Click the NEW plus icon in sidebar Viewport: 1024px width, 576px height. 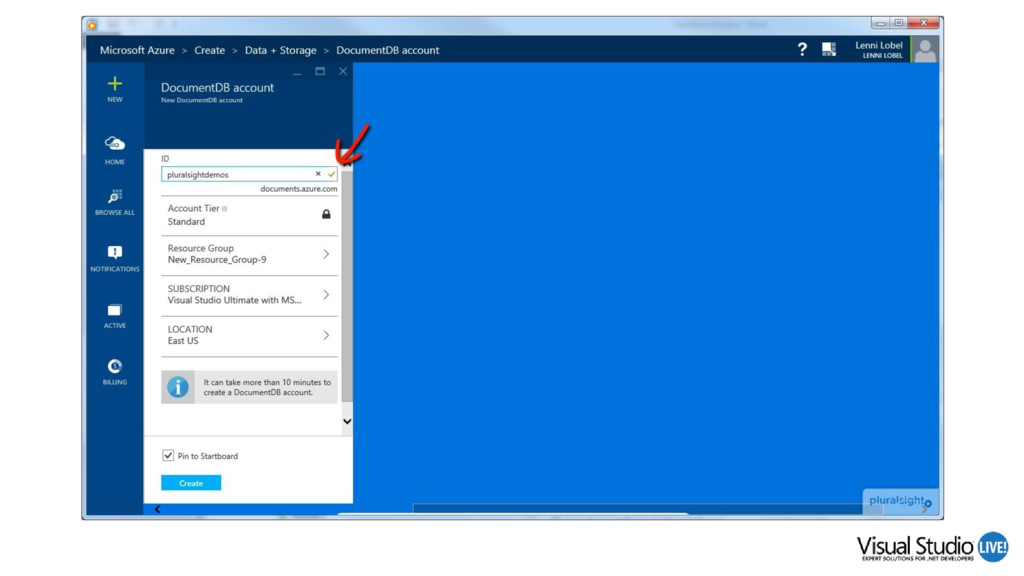click(x=115, y=84)
